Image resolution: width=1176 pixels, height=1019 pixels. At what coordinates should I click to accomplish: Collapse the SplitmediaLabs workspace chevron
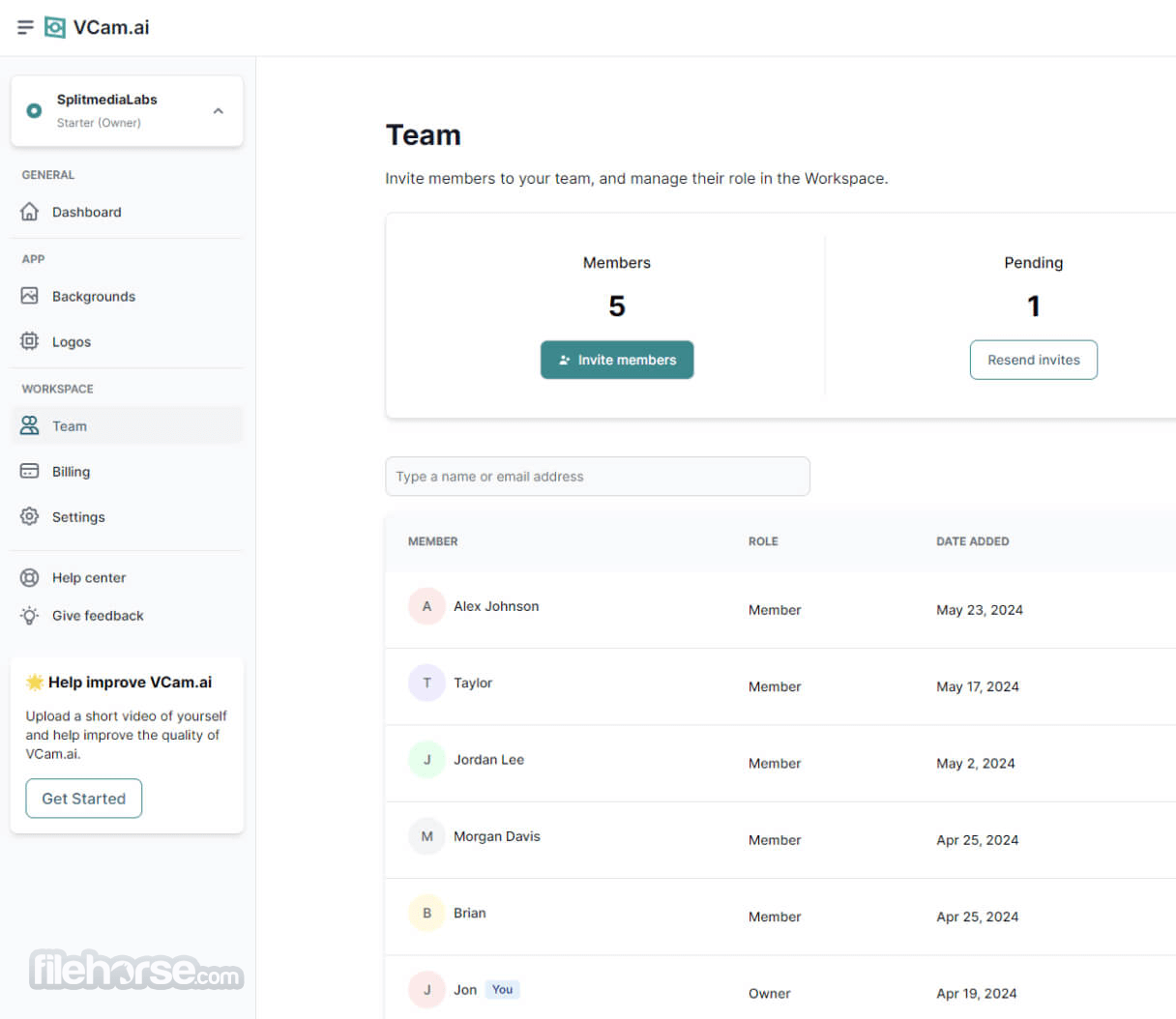(219, 111)
